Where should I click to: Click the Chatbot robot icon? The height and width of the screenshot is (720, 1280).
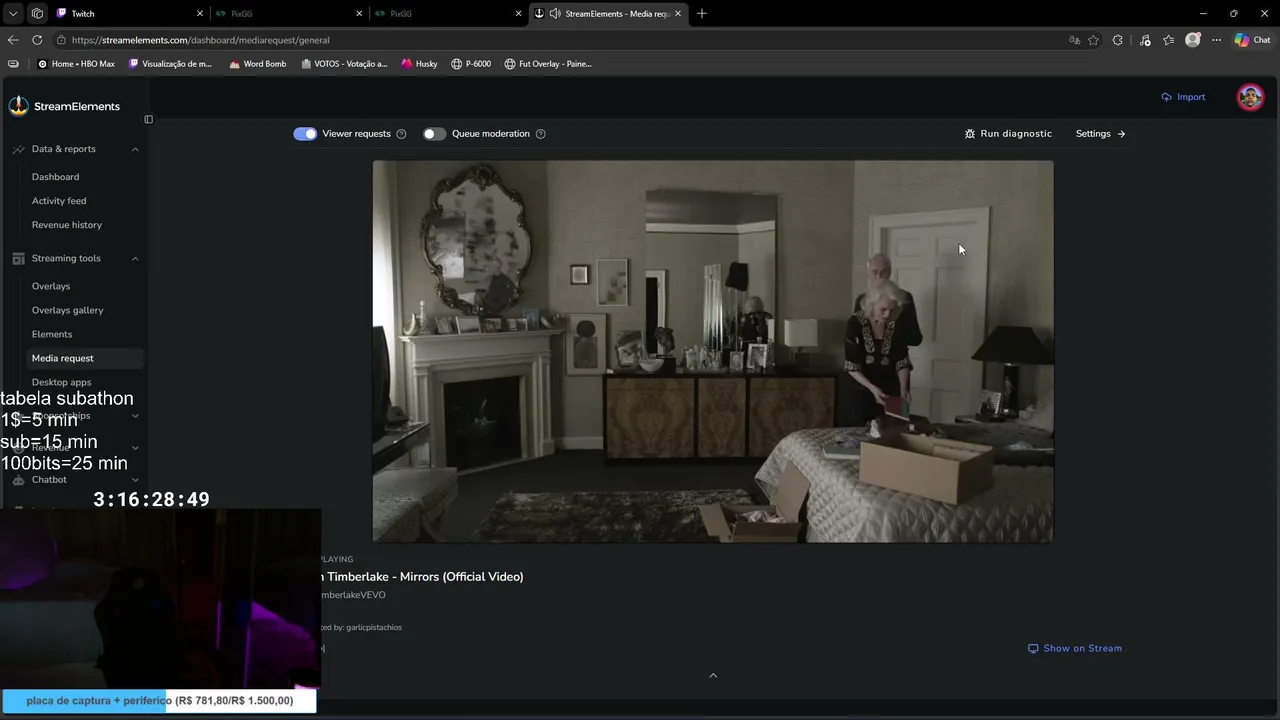point(18,480)
